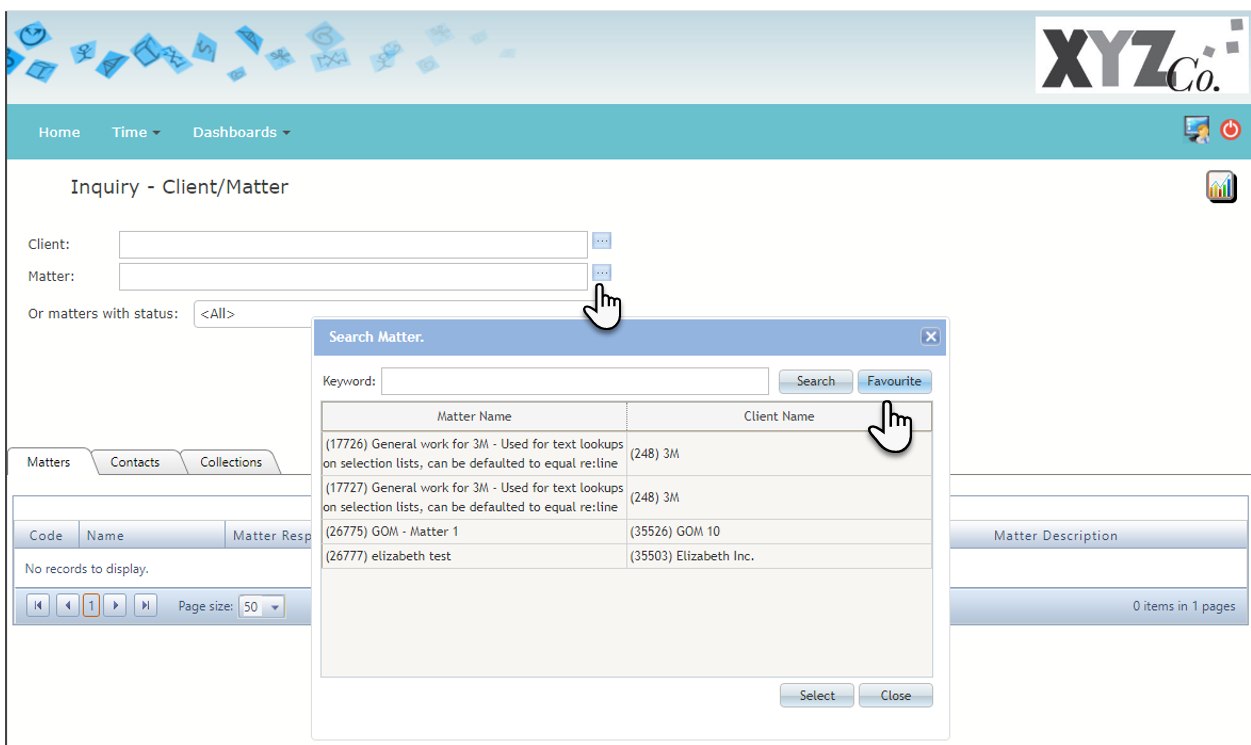This screenshot has height=745, width=1251.
Task: Click the Select button in dialog
Action: coord(817,695)
